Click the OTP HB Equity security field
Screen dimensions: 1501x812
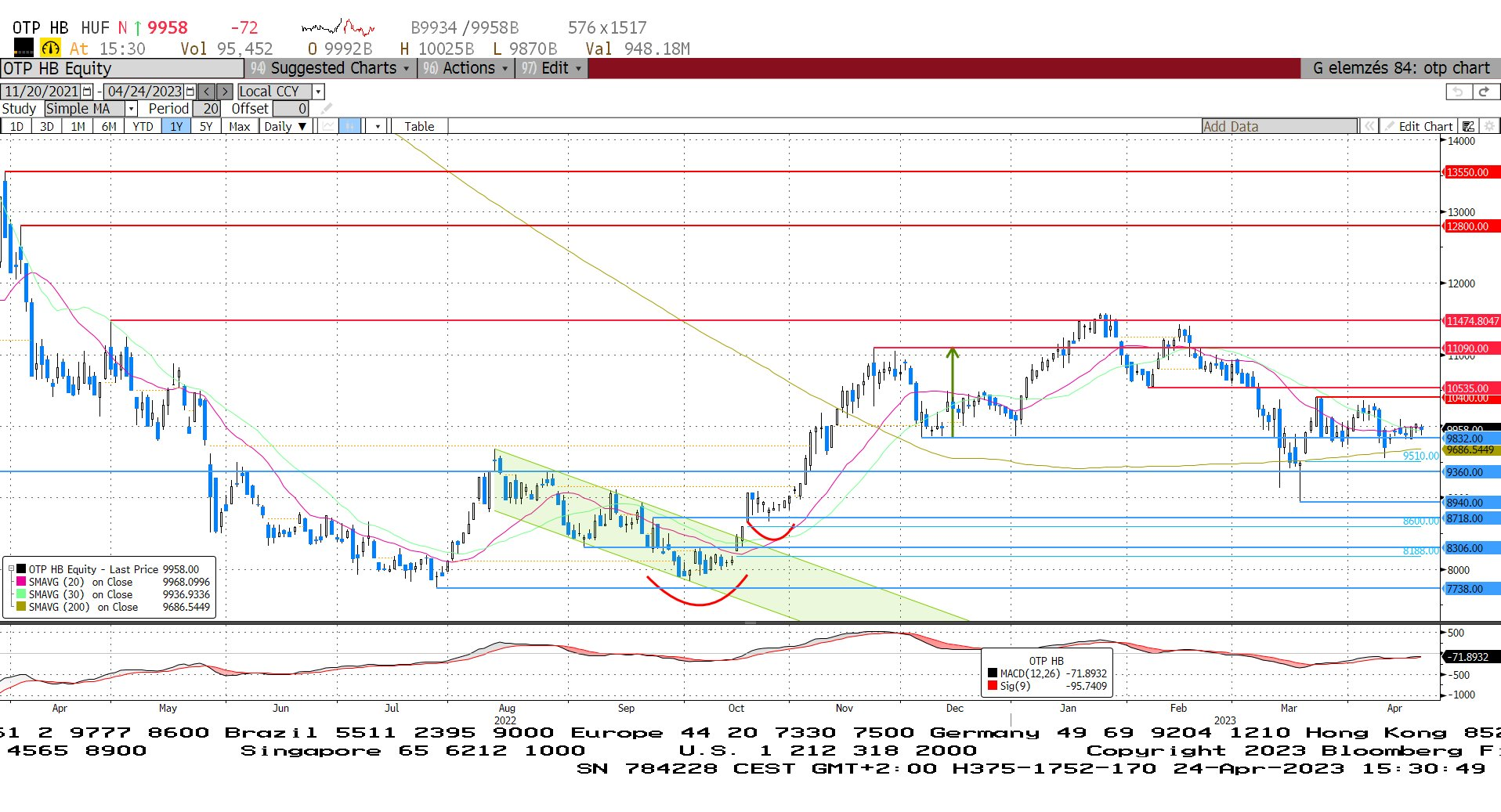pos(123,68)
